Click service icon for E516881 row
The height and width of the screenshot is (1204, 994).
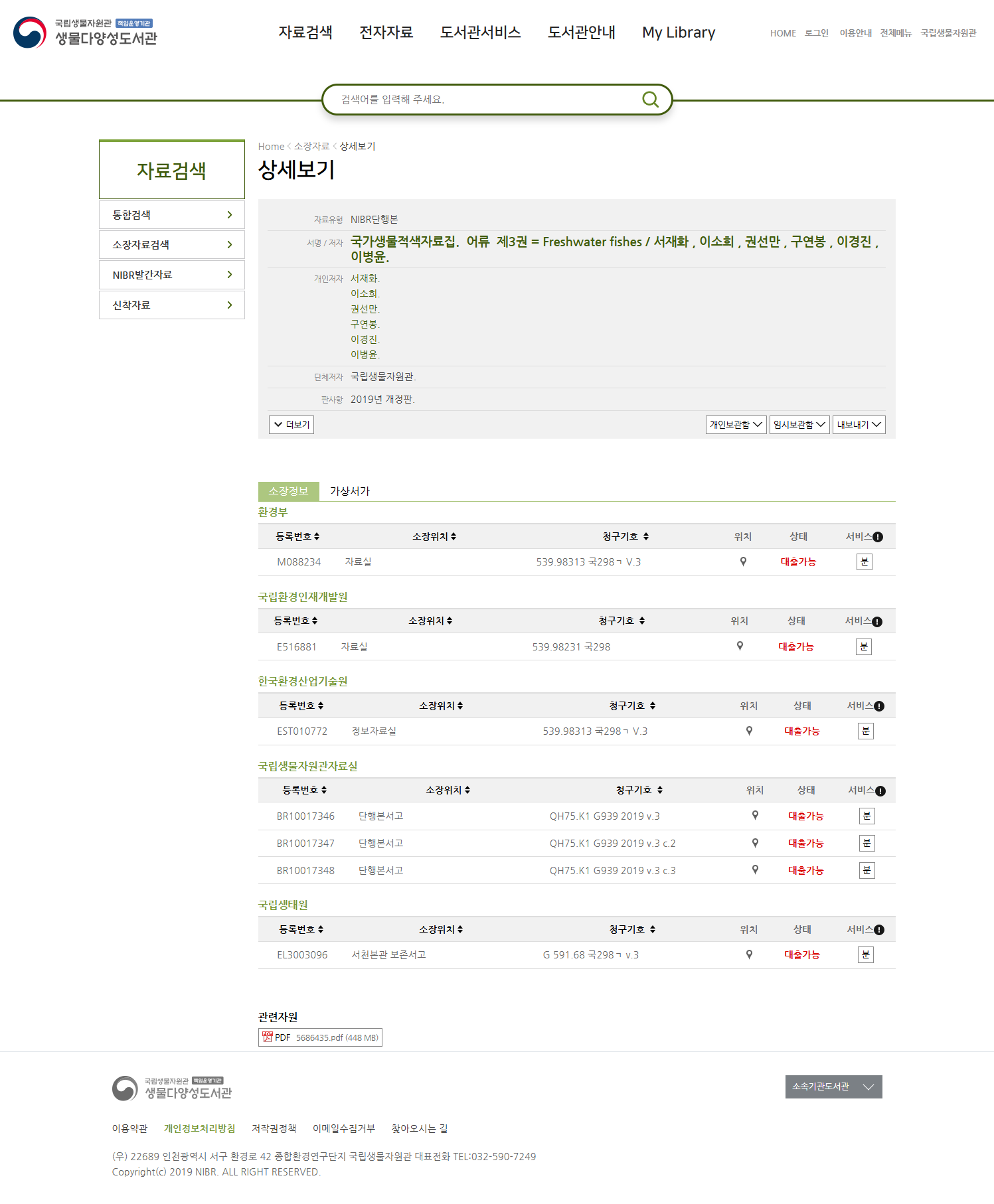point(863,646)
